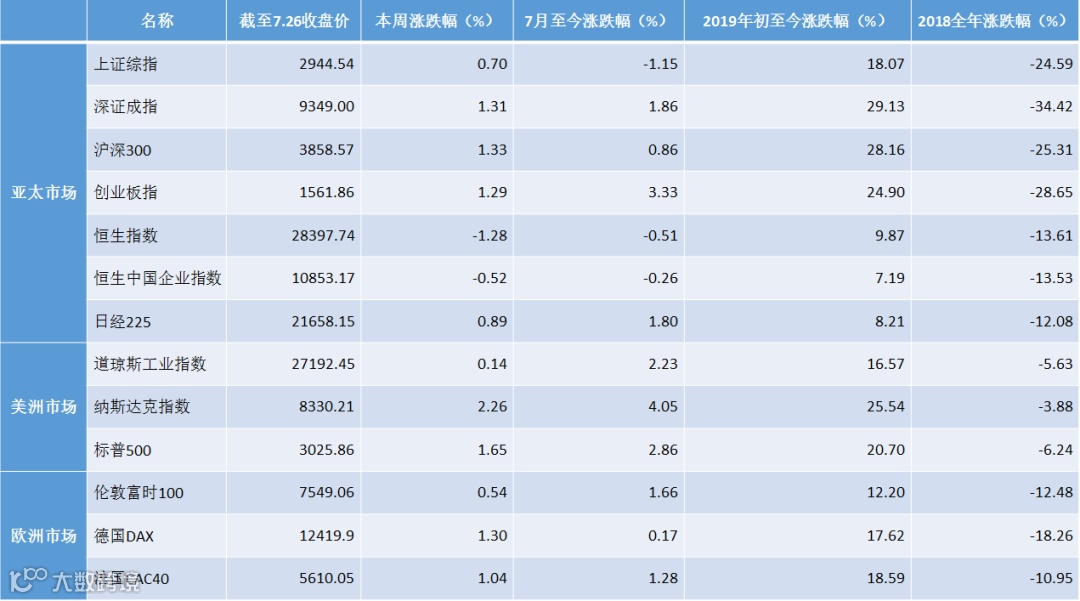Click the 7月至今涨跌幅（%） column header
Viewport: 1080px width, 601px height.
[599, 21]
